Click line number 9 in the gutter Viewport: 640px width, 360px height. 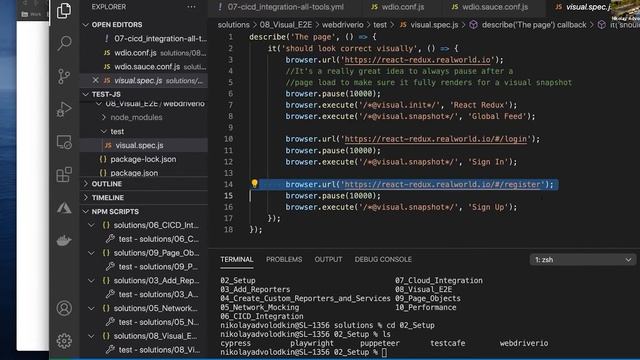[x=231, y=128]
